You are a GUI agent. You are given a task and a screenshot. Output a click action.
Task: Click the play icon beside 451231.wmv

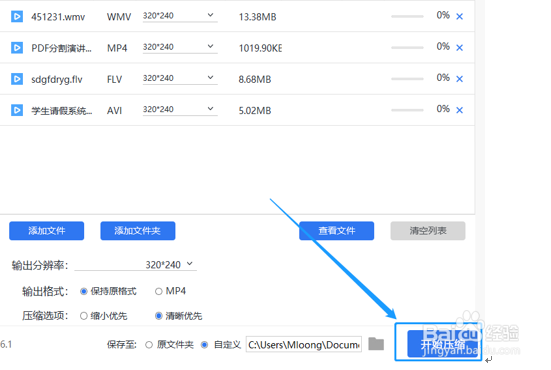[17, 17]
